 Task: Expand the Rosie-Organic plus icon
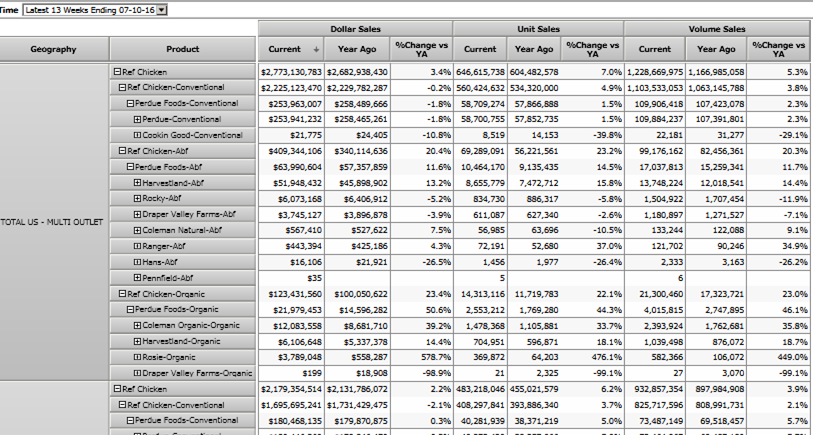coord(137,357)
